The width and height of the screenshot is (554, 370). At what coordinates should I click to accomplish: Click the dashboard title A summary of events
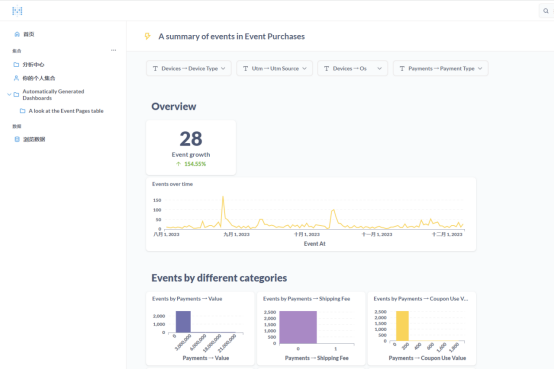231,36
